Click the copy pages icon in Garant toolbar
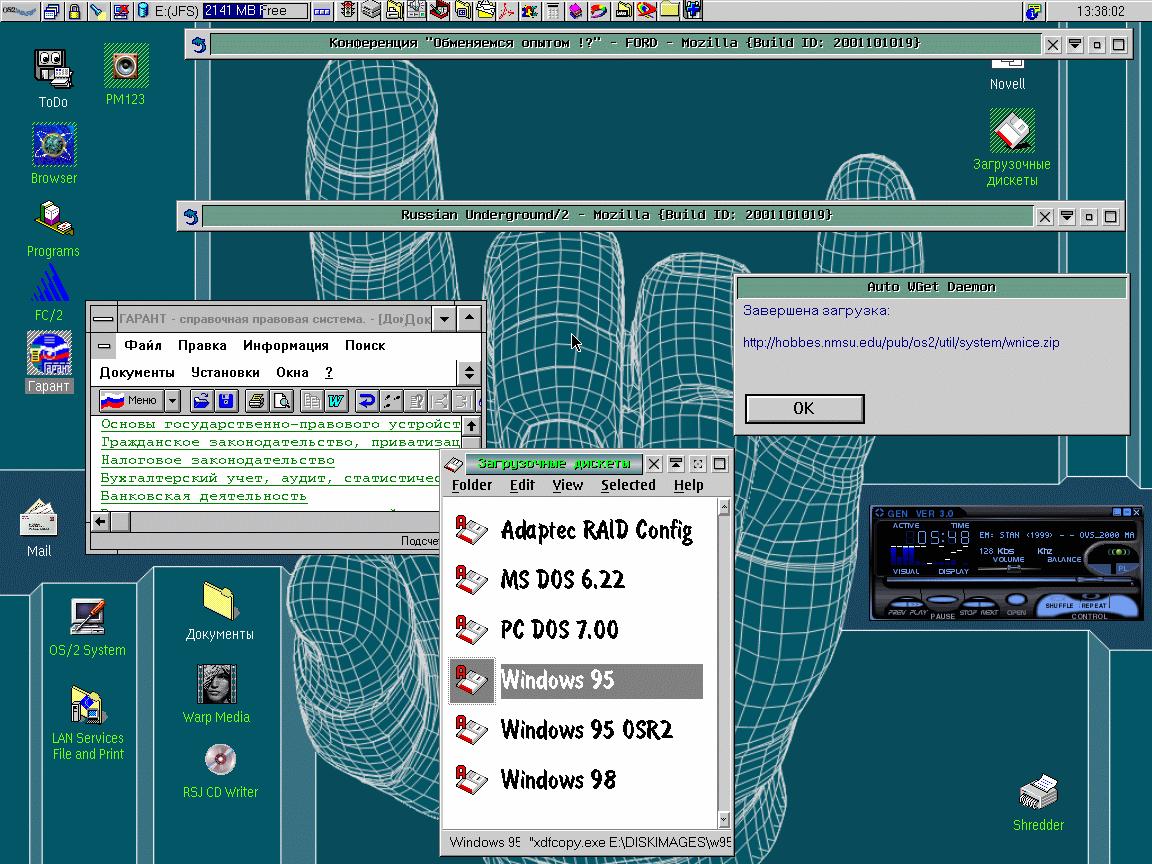Viewport: 1152px width, 864px height. 312,400
